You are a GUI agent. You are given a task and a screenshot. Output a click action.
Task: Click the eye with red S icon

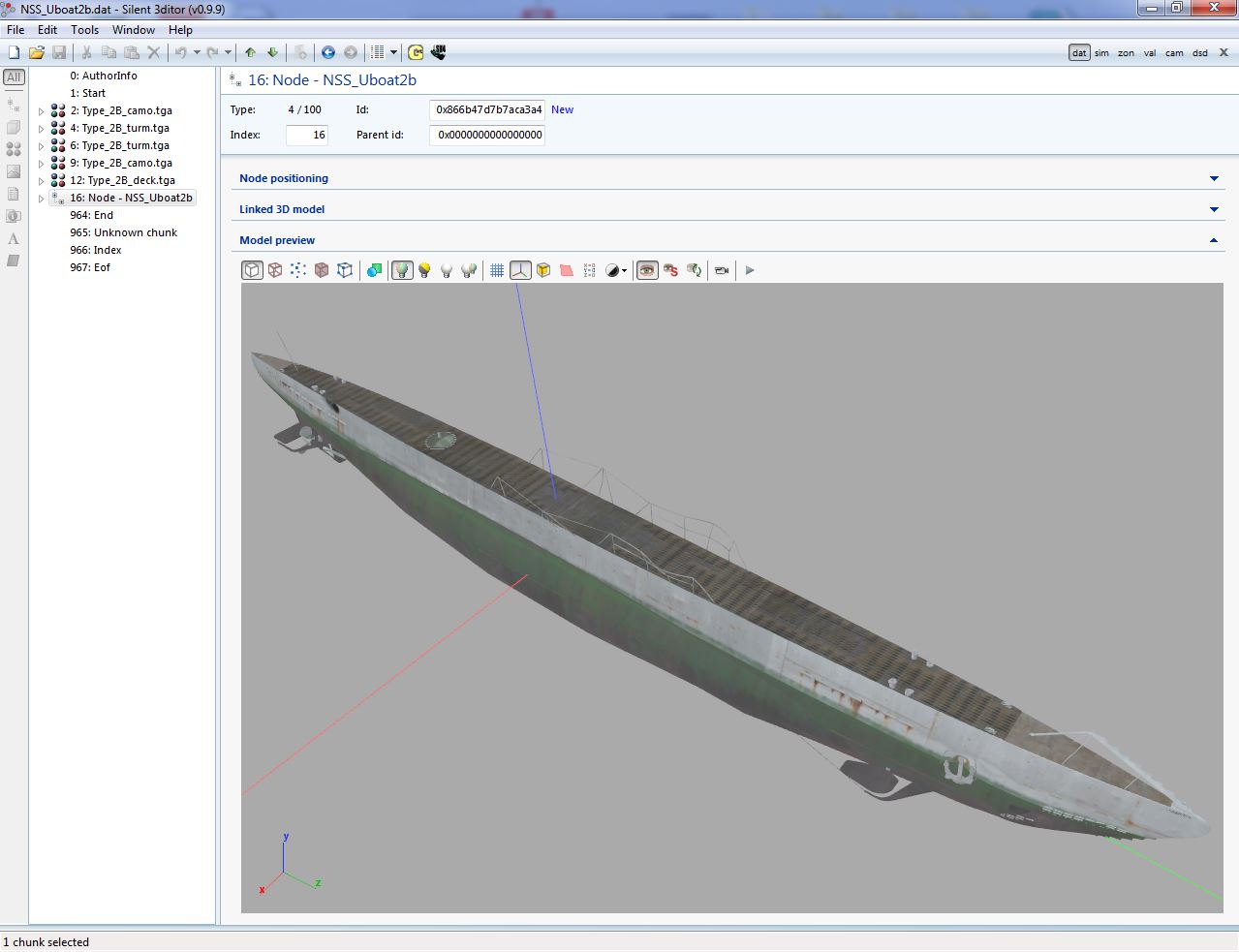click(670, 270)
